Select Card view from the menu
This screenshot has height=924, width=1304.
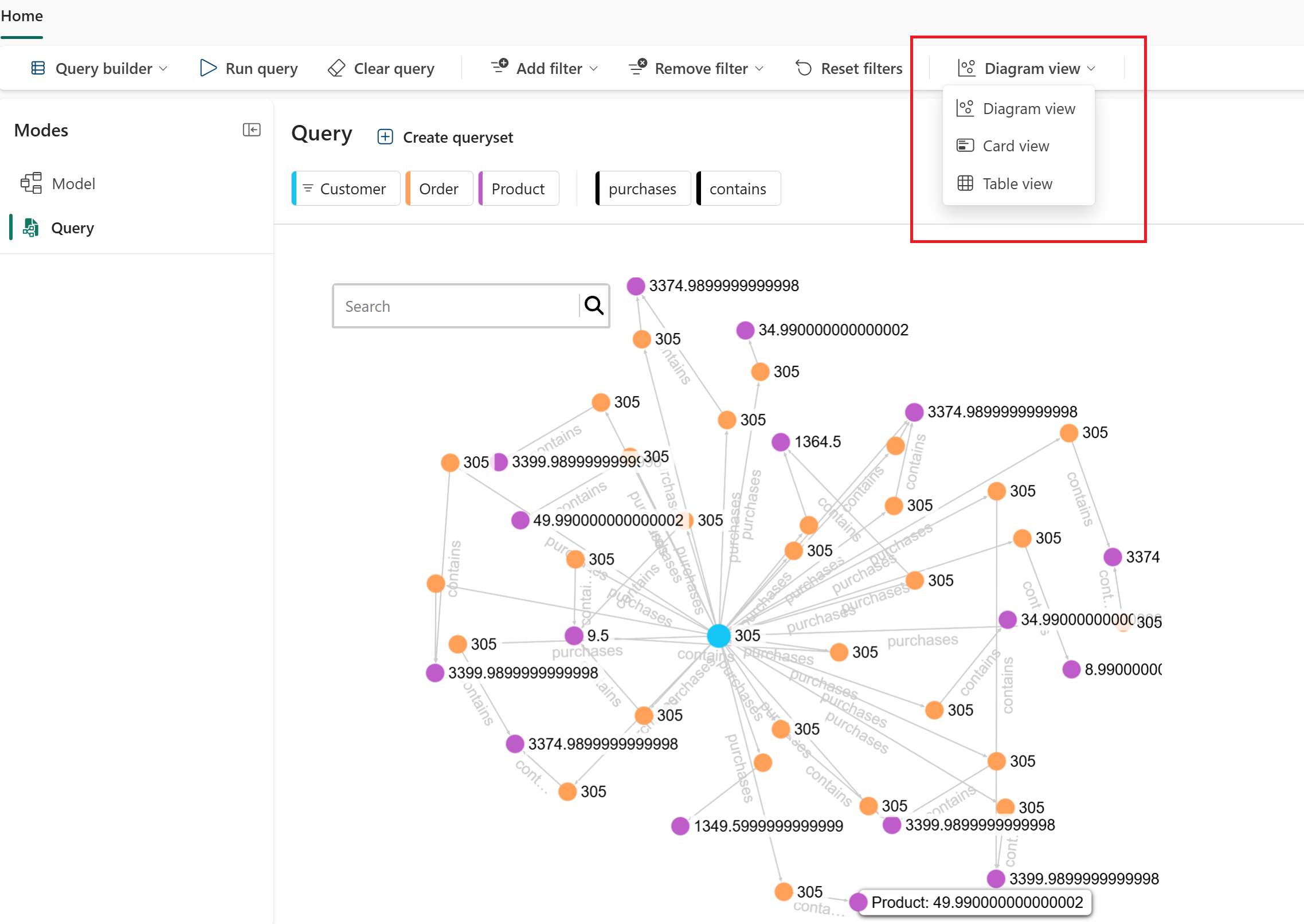point(1016,146)
